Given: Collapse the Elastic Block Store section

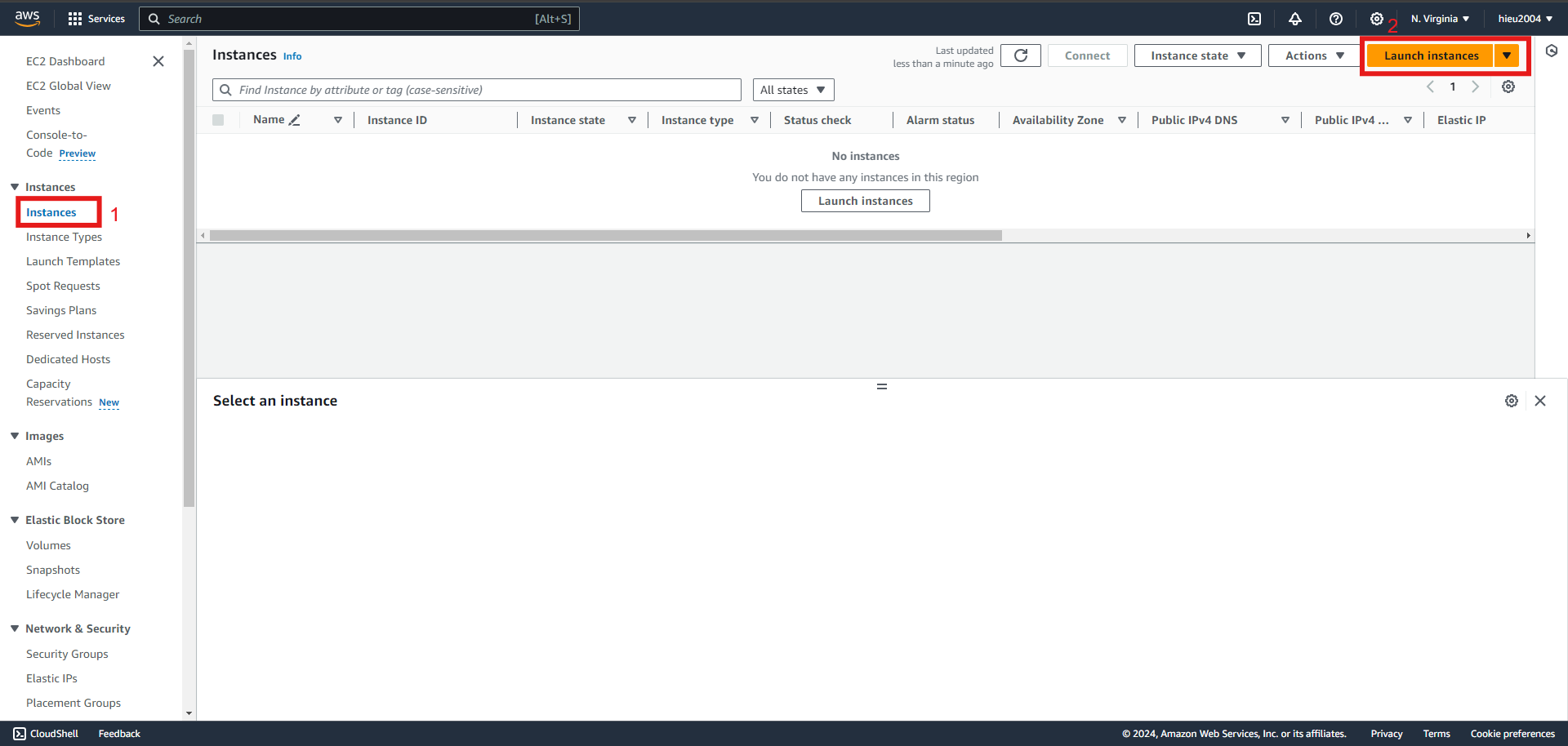Looking at the screenshot, I should coord(15,520).
